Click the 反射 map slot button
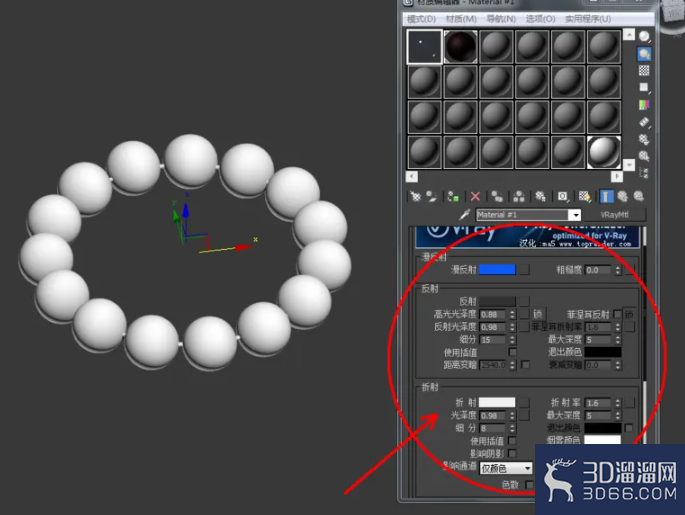This screenshot has height=515, width=685. tap(525, 301)
